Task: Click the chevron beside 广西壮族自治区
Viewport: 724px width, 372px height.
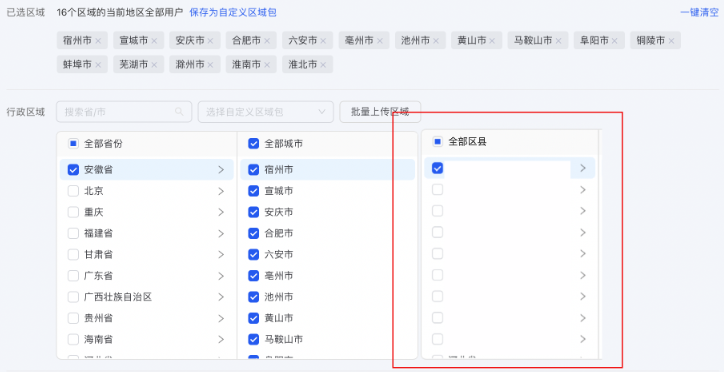Action: pos(221,297)
